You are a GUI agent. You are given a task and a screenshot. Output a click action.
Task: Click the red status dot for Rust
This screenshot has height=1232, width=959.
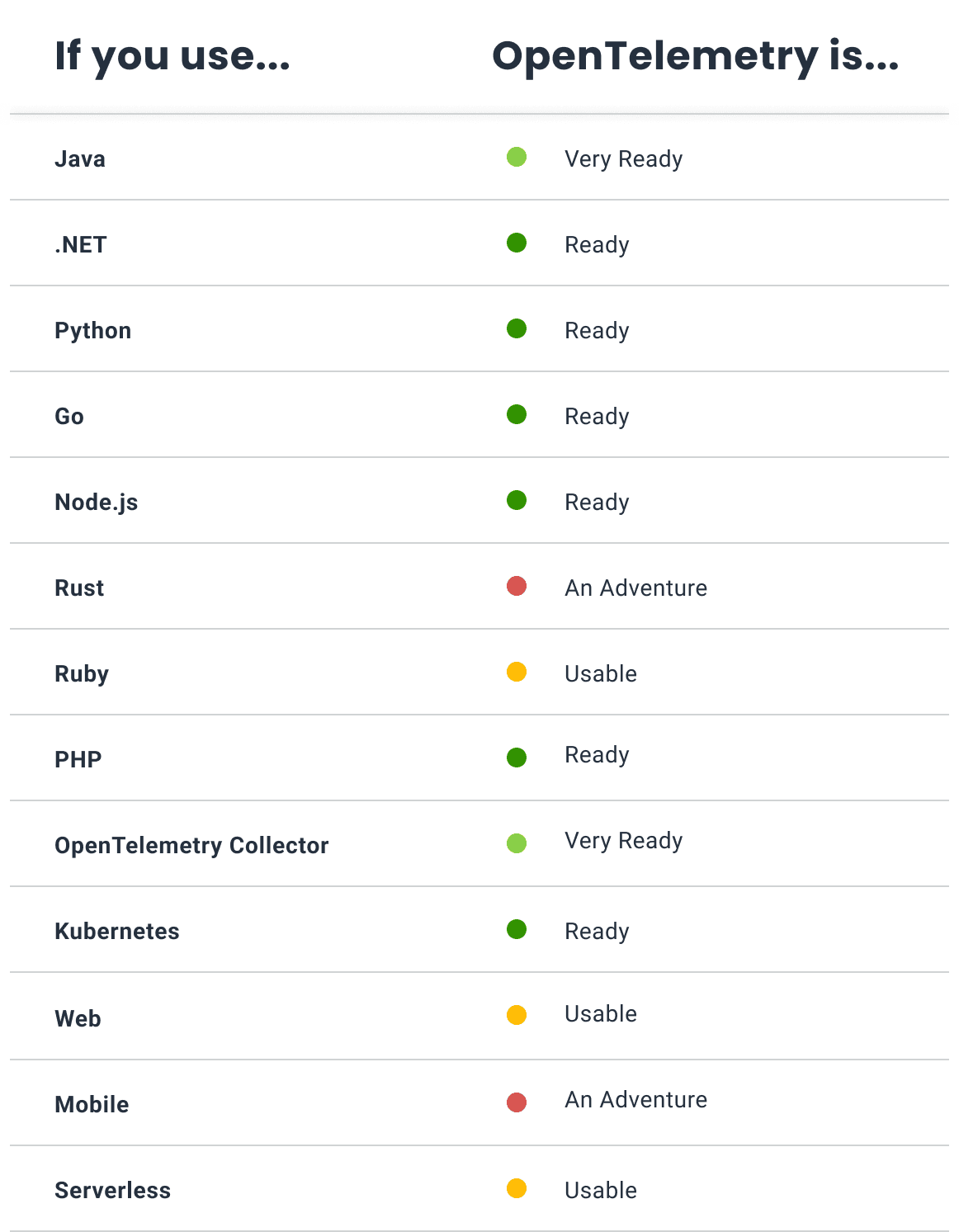(517, 586)
